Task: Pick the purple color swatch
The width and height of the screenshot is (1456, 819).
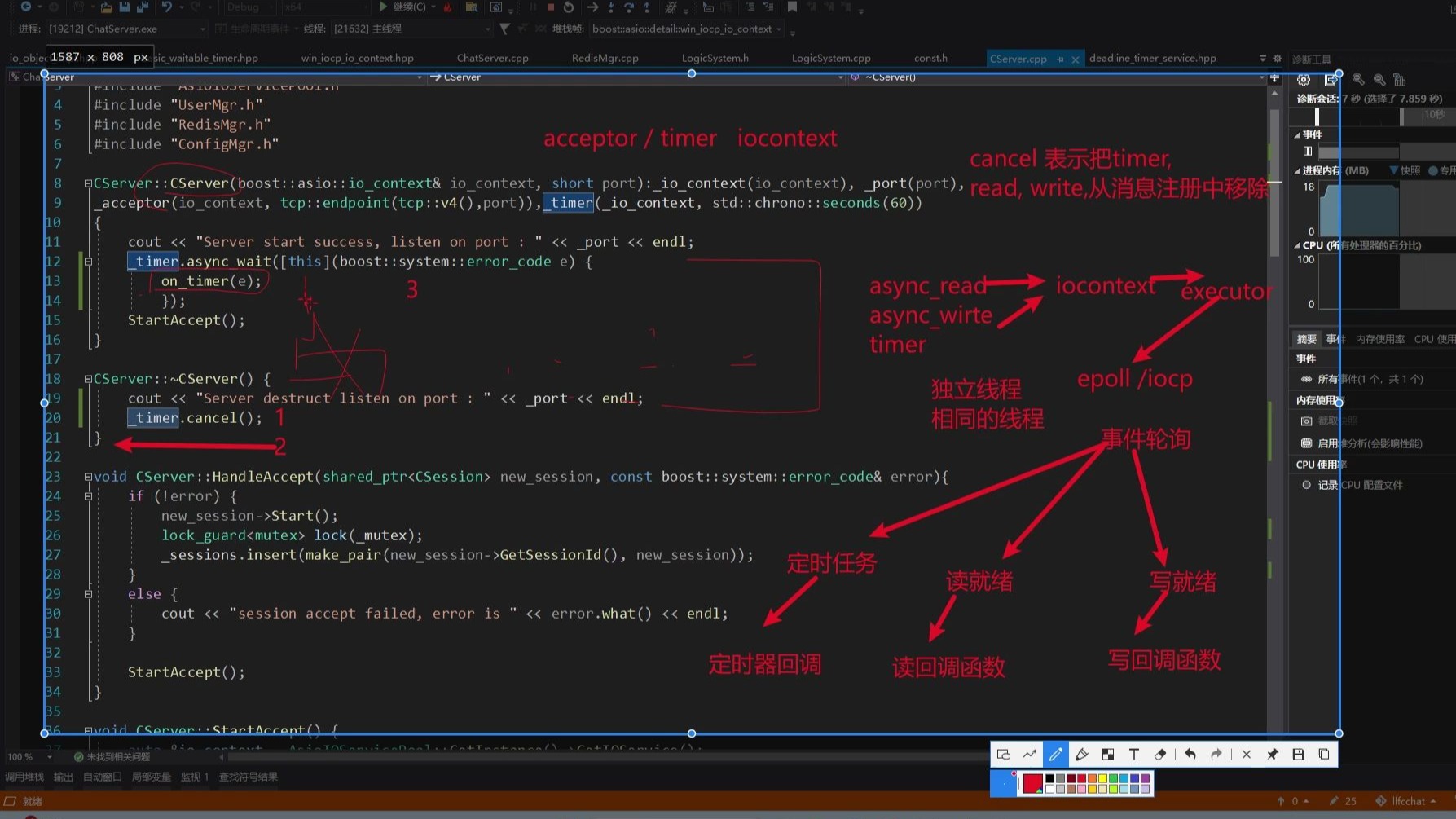Action: tap(1146, 779)
